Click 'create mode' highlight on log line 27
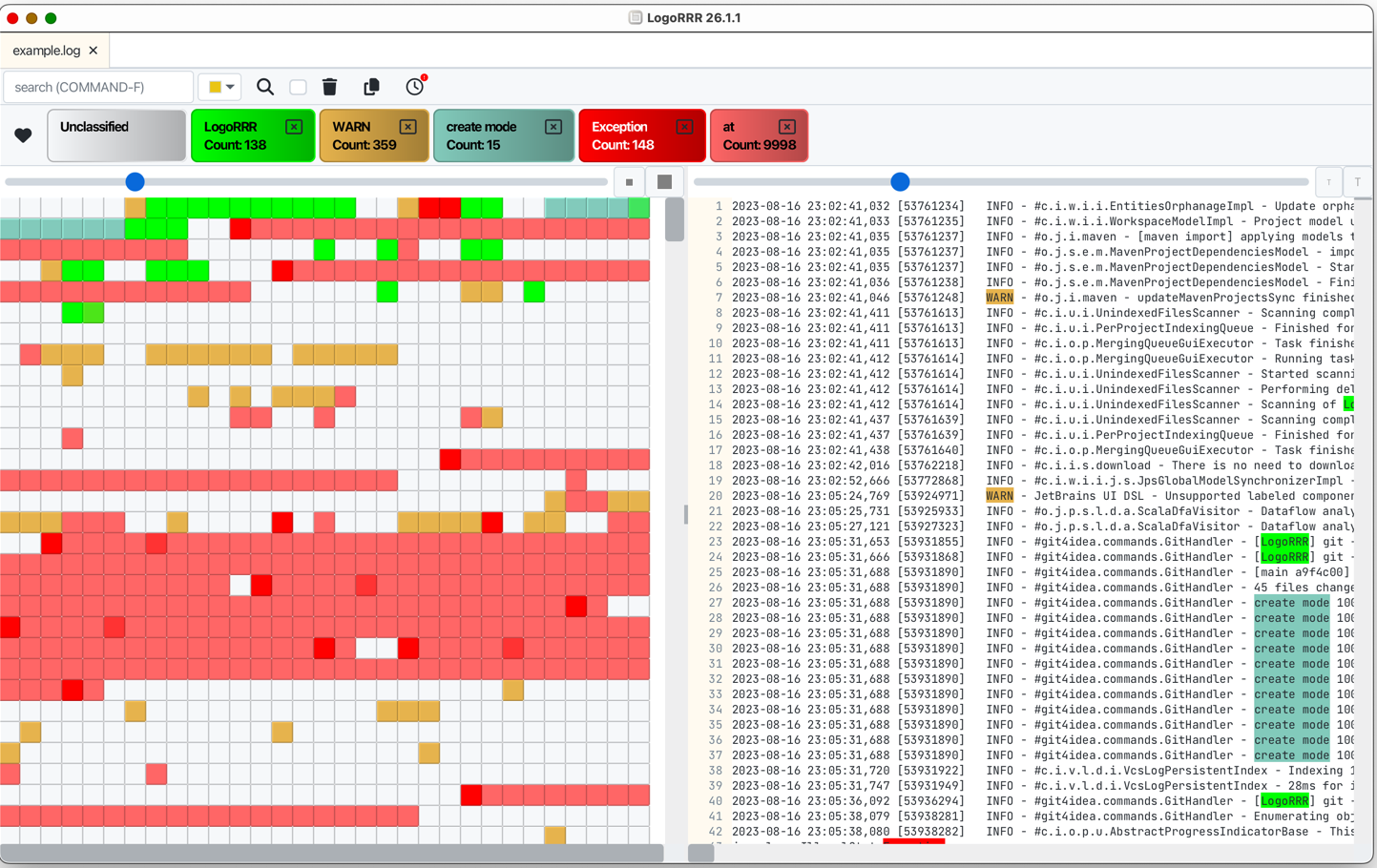The height and width of the screenshot is (868, 1377). coord(1292,603)
